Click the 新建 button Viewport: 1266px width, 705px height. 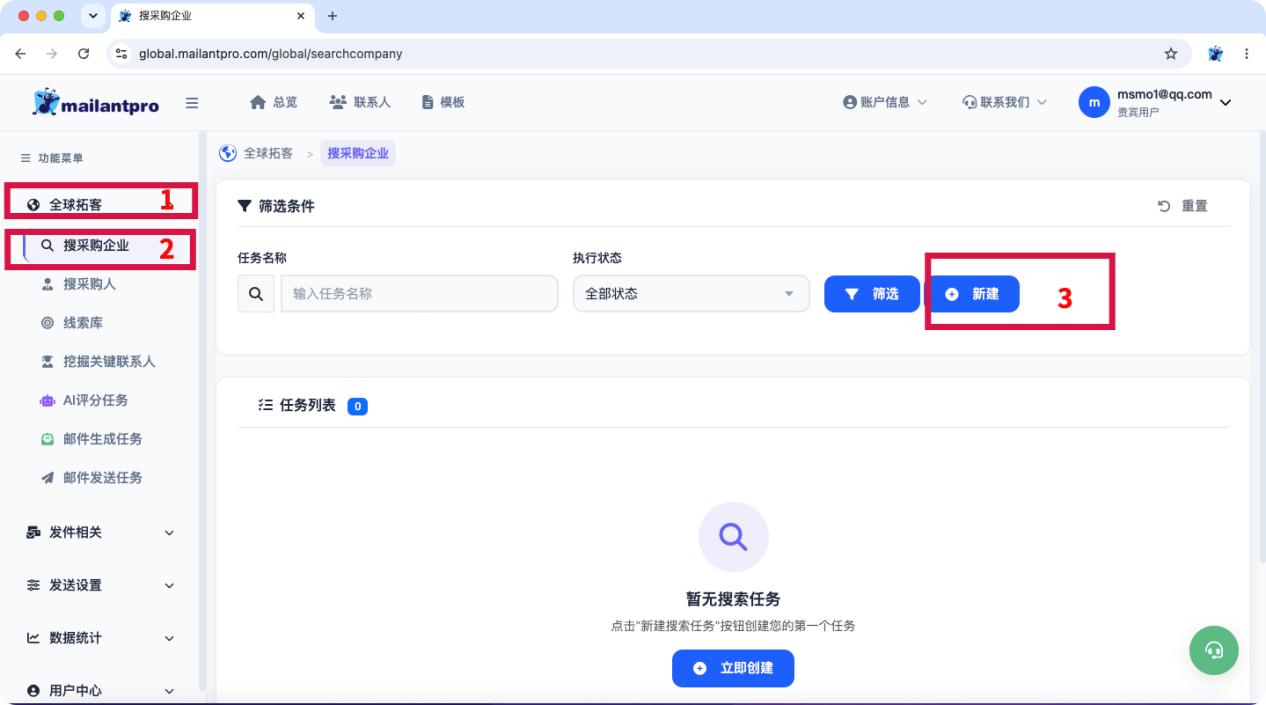[972, 294]
